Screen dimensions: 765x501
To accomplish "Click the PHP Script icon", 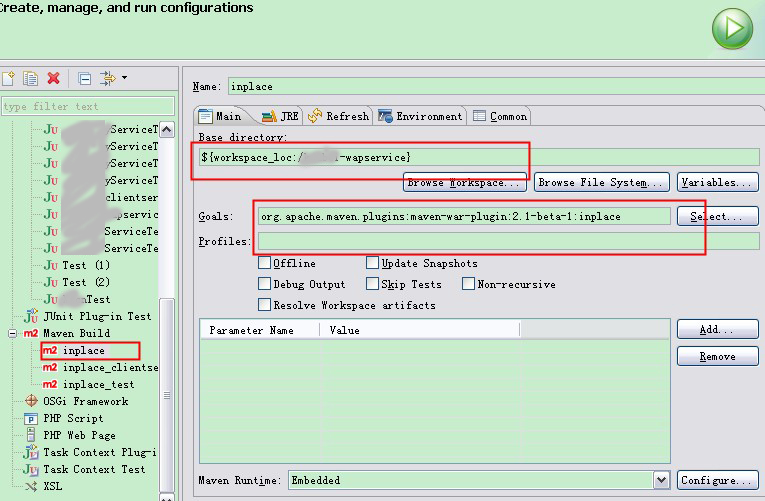I will 31,419.
